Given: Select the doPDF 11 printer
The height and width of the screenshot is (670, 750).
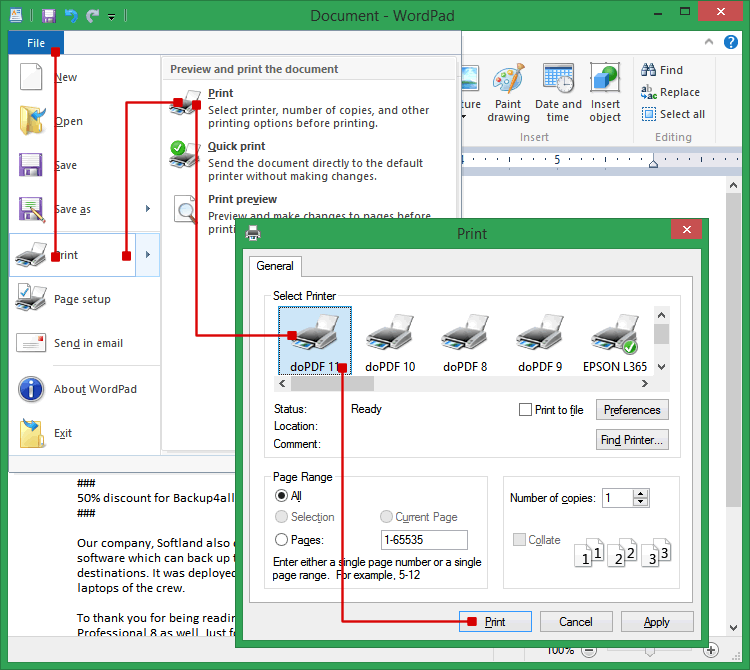Looking at the screenshot, I should pos(315,340).
